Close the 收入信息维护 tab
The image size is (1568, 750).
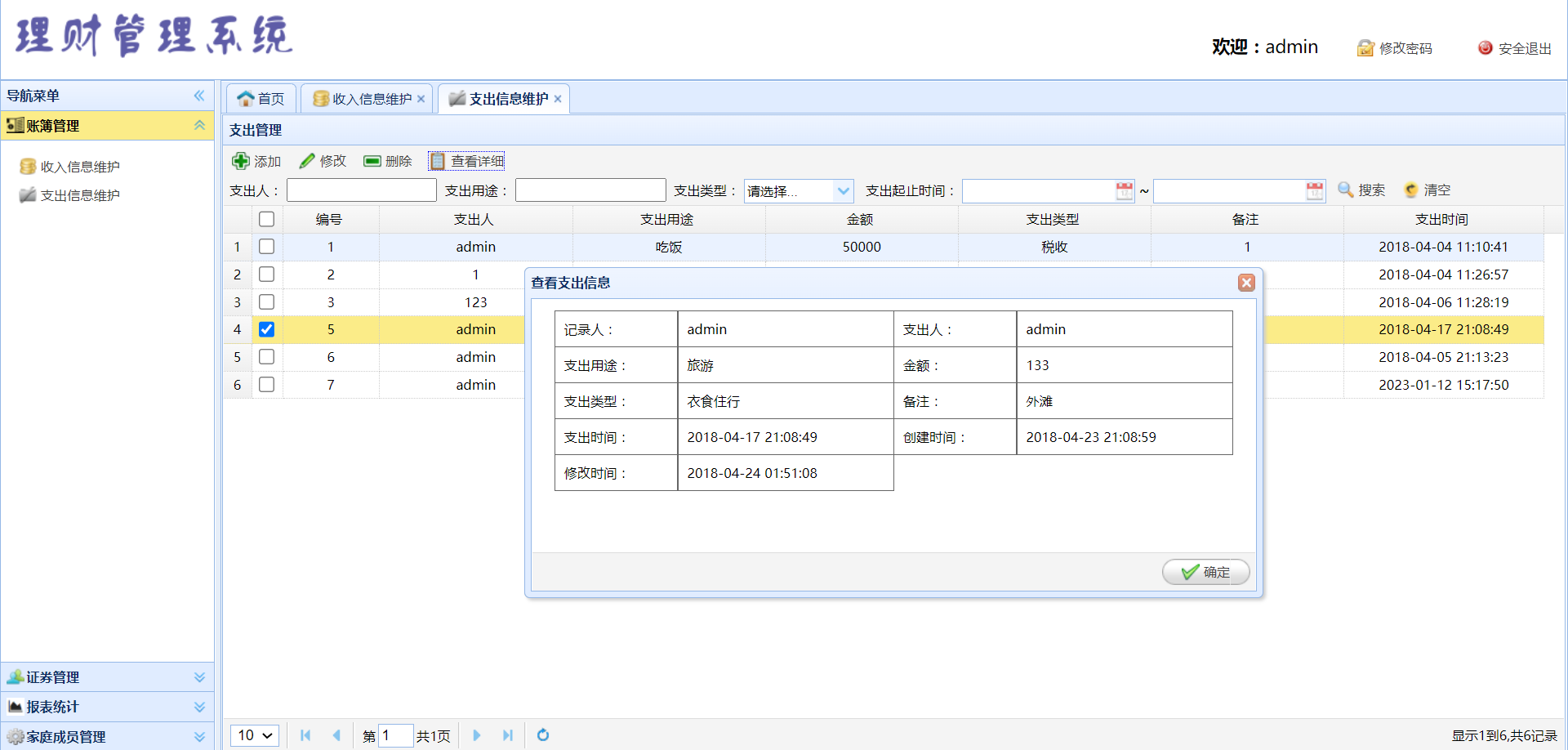tap(421, 99)
